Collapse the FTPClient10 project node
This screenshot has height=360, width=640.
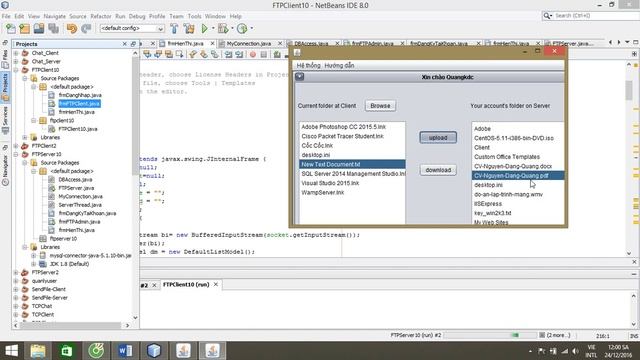tap(16, 70)
